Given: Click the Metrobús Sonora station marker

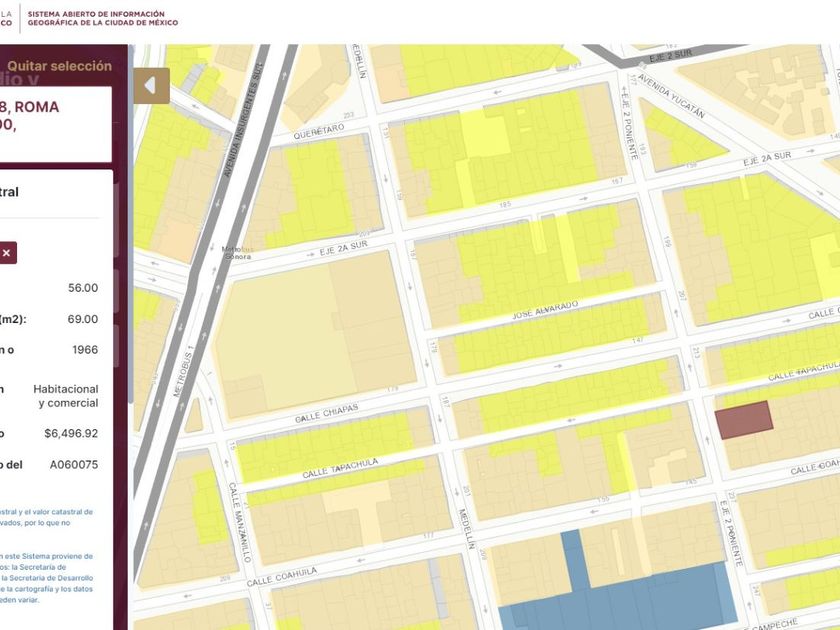Looking at the screenshot, I should click(235, 251).
